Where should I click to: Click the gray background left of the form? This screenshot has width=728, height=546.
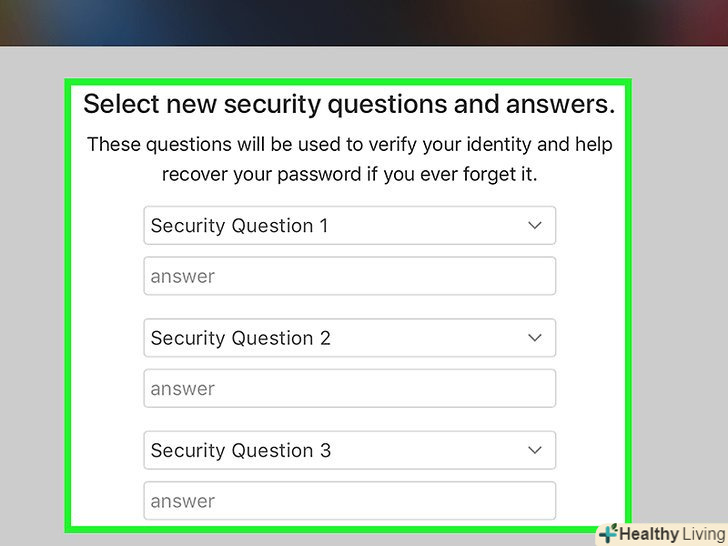click(x=32, y=300)
